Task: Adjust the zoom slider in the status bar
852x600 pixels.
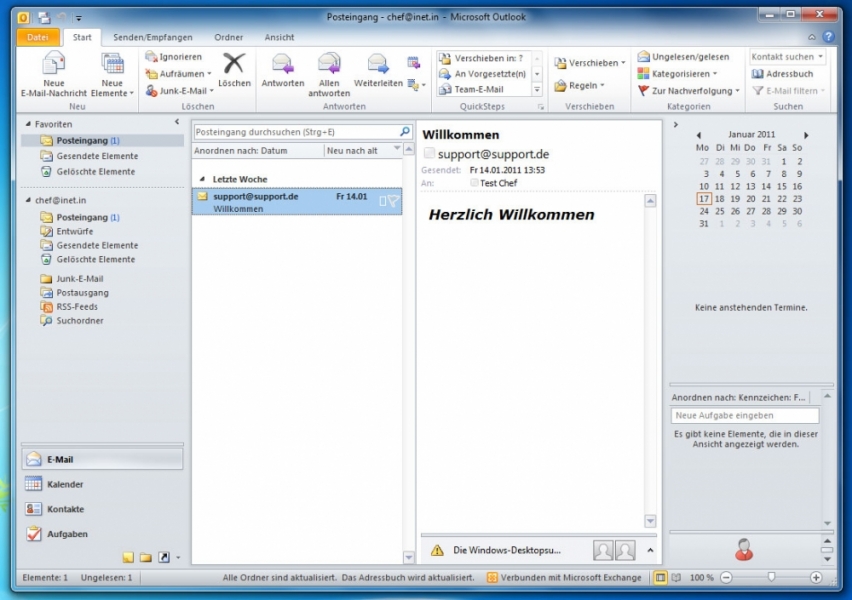Action: pos(770,578)
